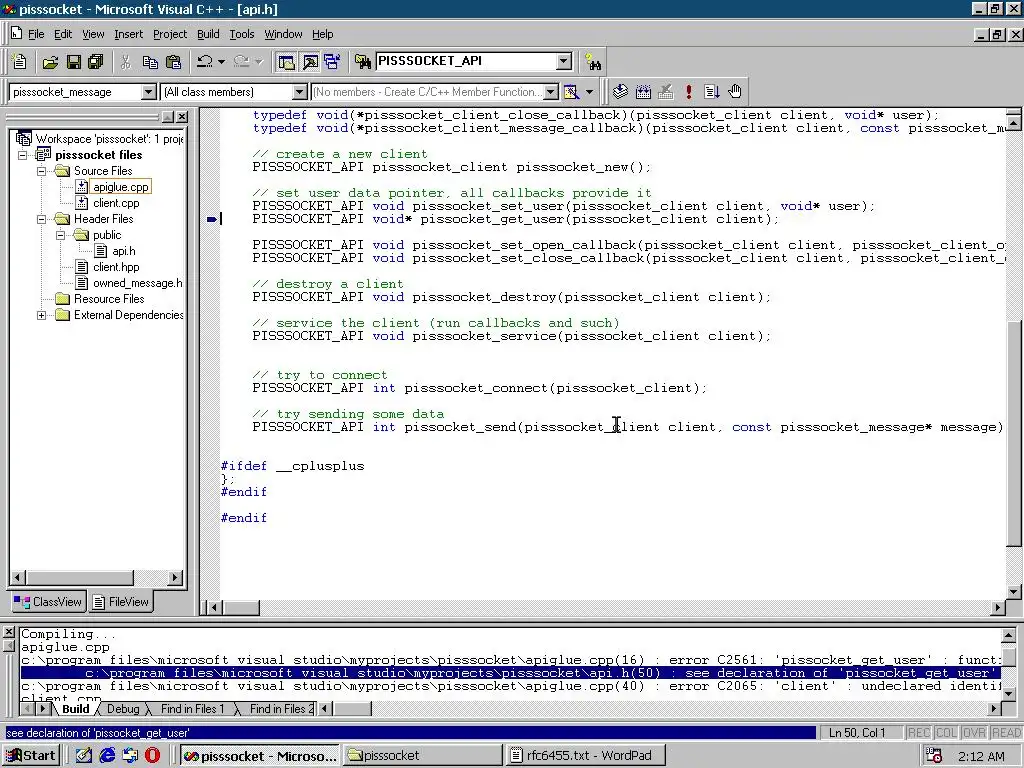Viewport: 1024px width, 768px height.
Task: Select owned_message.h in file tree
Action: click(x=137, y=283)
